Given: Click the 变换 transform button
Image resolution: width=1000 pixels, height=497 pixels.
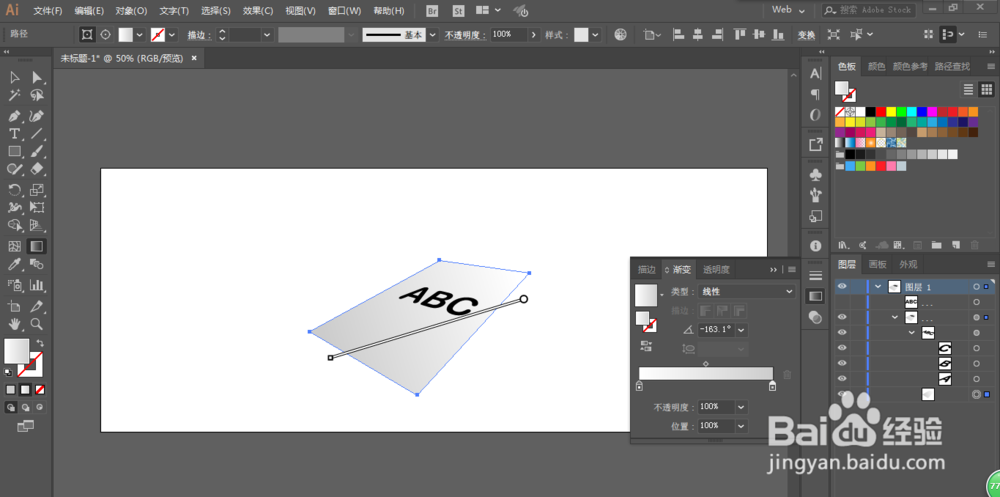Looking at the screenshot, I should click(807, 35).
